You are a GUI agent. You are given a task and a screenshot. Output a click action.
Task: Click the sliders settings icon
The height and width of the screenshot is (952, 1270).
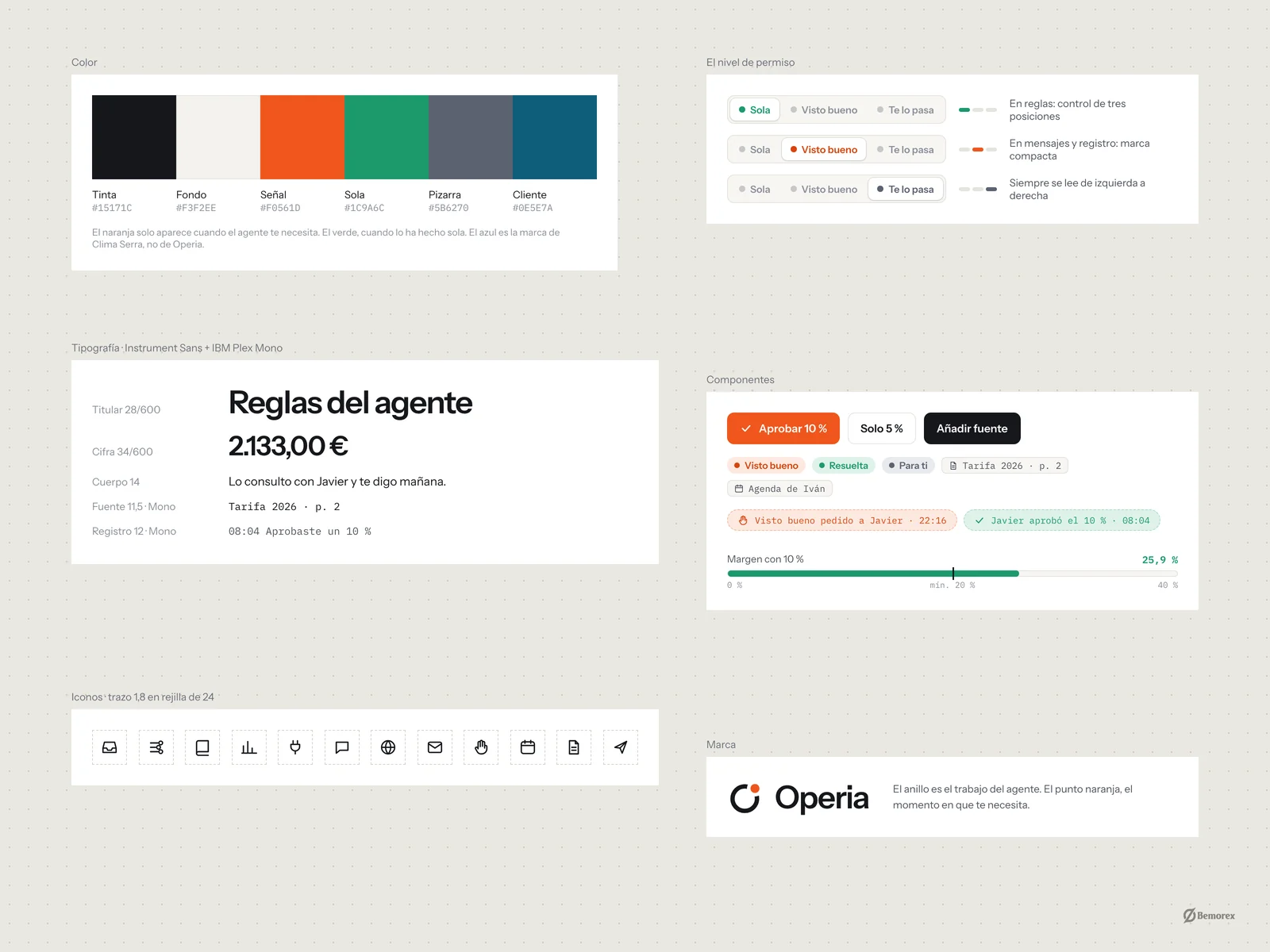pyautogui.click(x=156, y=747)
